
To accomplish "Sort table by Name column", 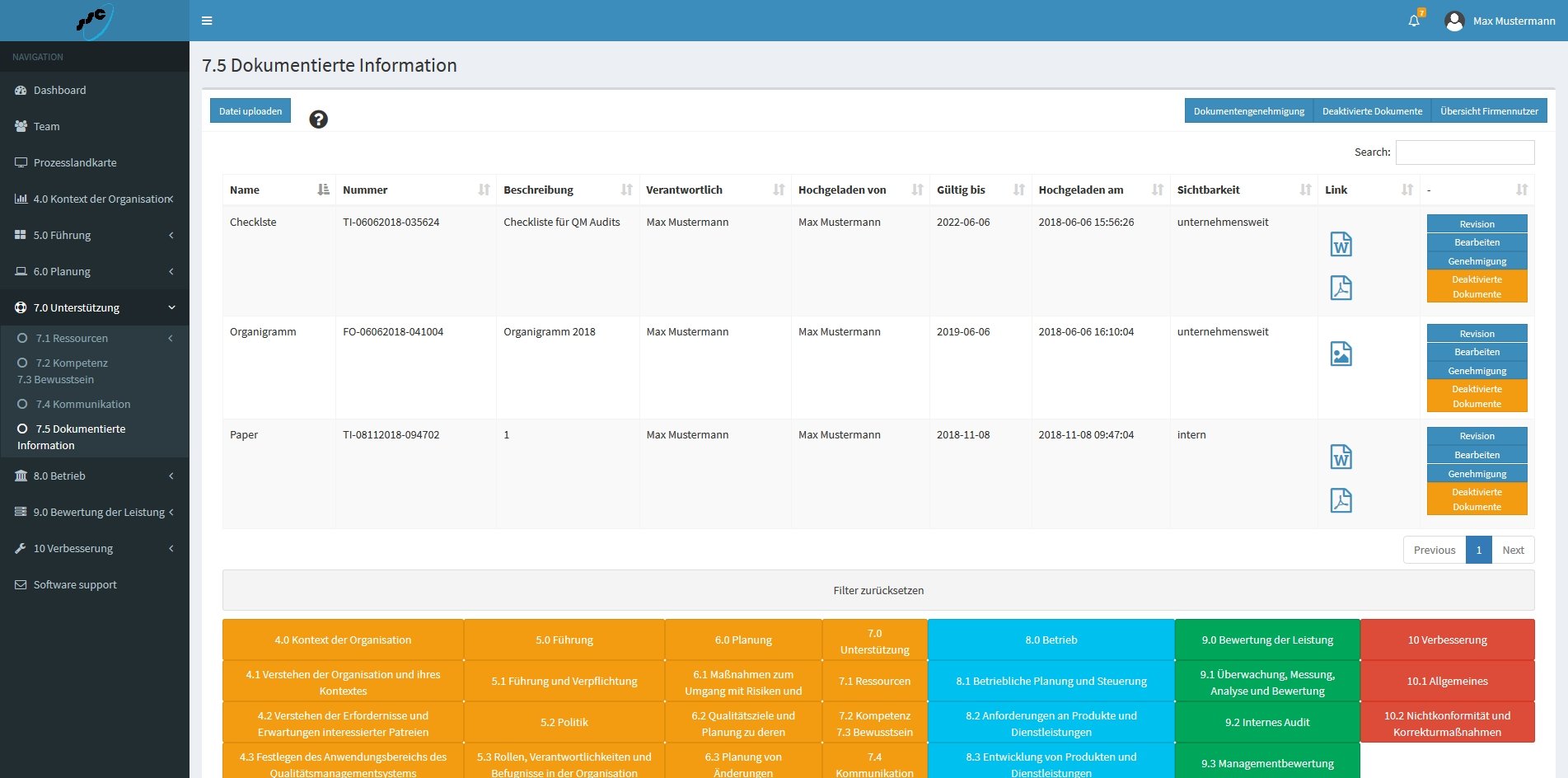I will coord(278,190).
